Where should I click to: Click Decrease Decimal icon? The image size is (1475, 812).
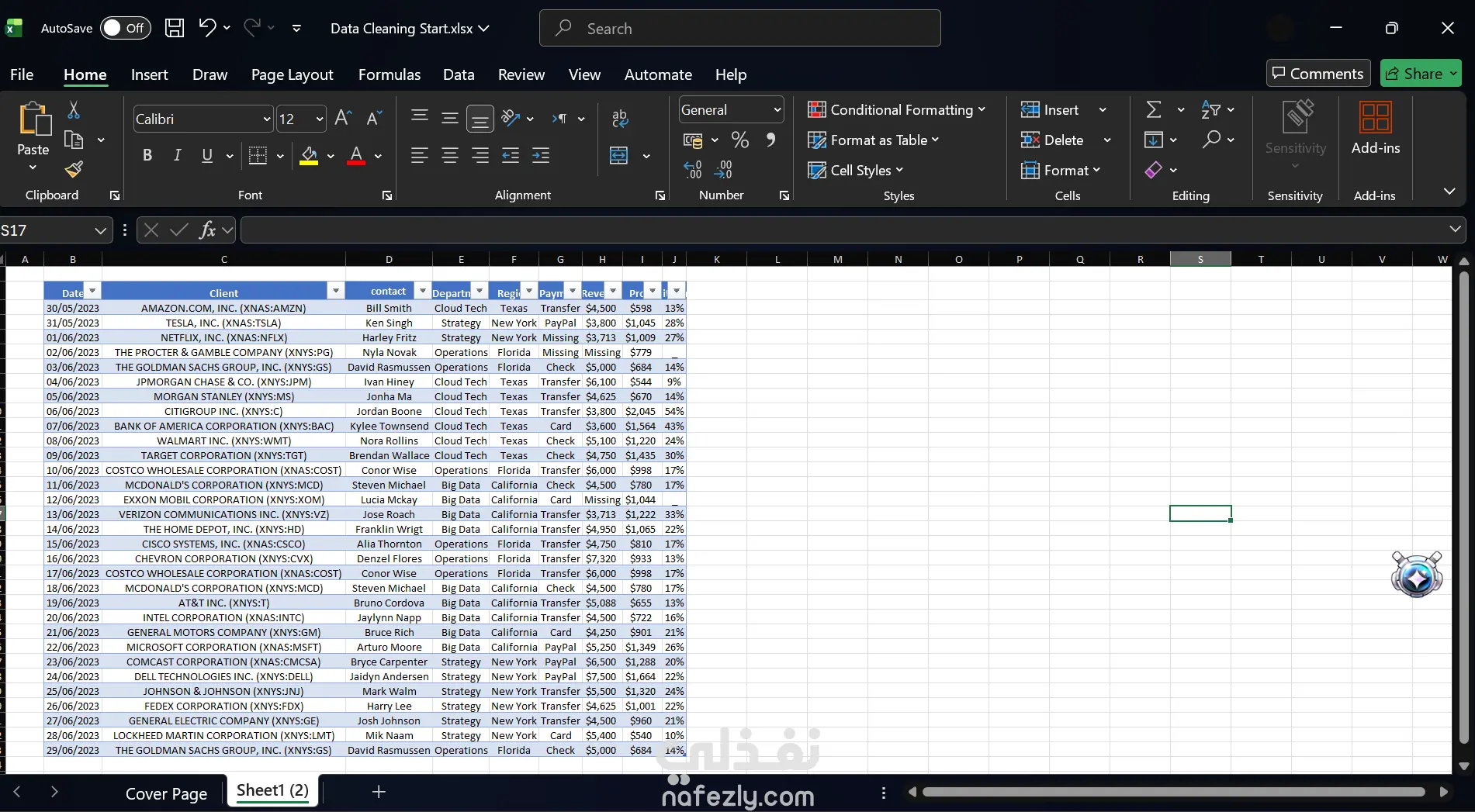[x=723, y=169]
